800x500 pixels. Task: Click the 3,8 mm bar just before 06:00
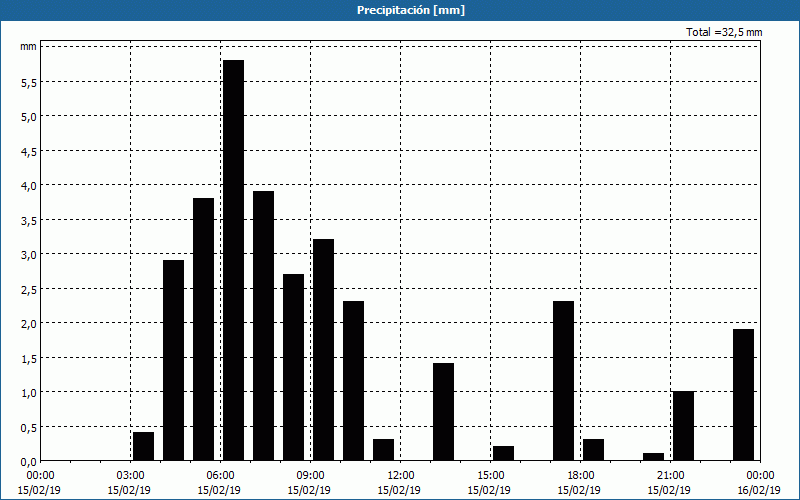204,329
